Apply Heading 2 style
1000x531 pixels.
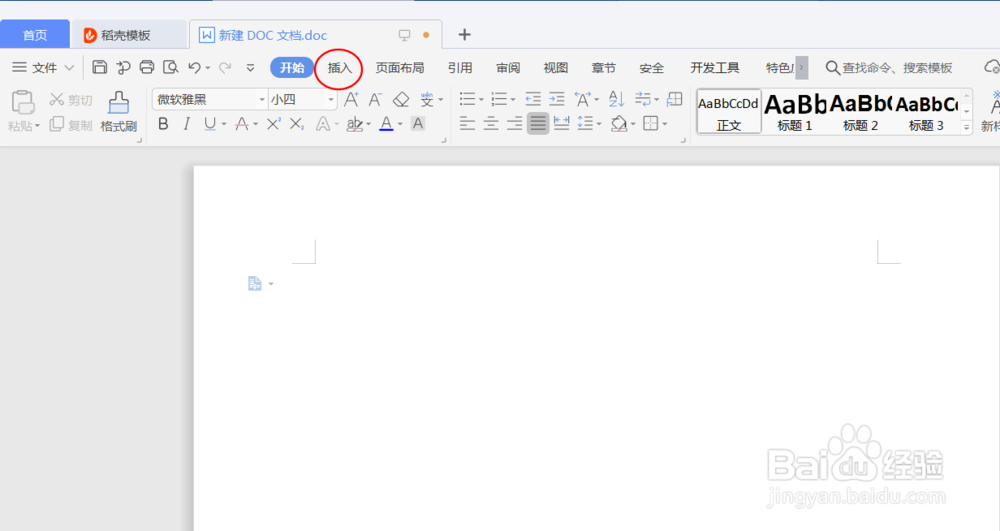pyautogui.click(x=860, y=112)
